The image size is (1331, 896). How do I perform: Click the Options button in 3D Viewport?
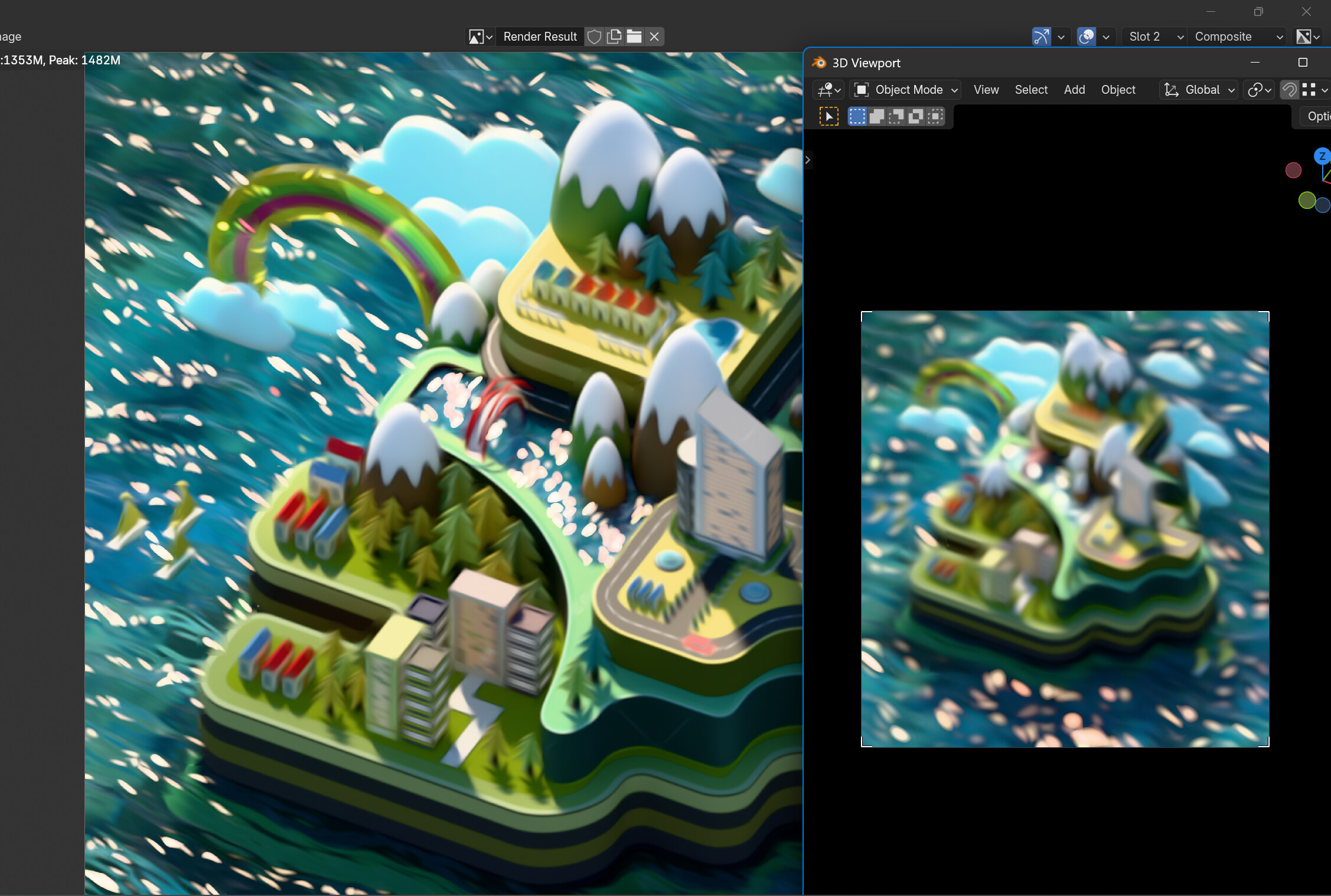tap(1316, 116)
